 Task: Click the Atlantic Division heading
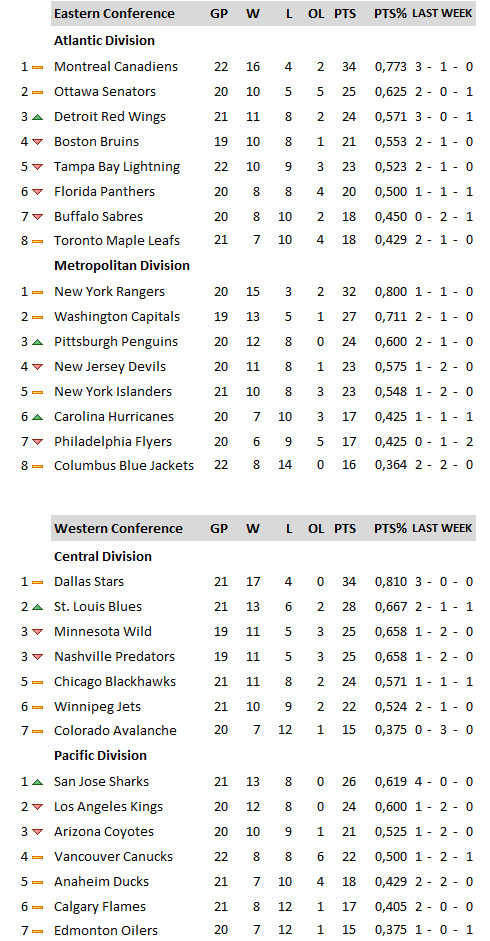pyautogui.click(x=104, y=40)
